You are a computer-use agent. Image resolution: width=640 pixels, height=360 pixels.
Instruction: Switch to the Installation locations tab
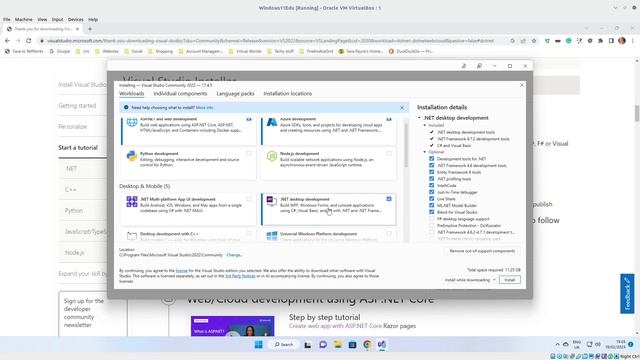pos(287,93)
